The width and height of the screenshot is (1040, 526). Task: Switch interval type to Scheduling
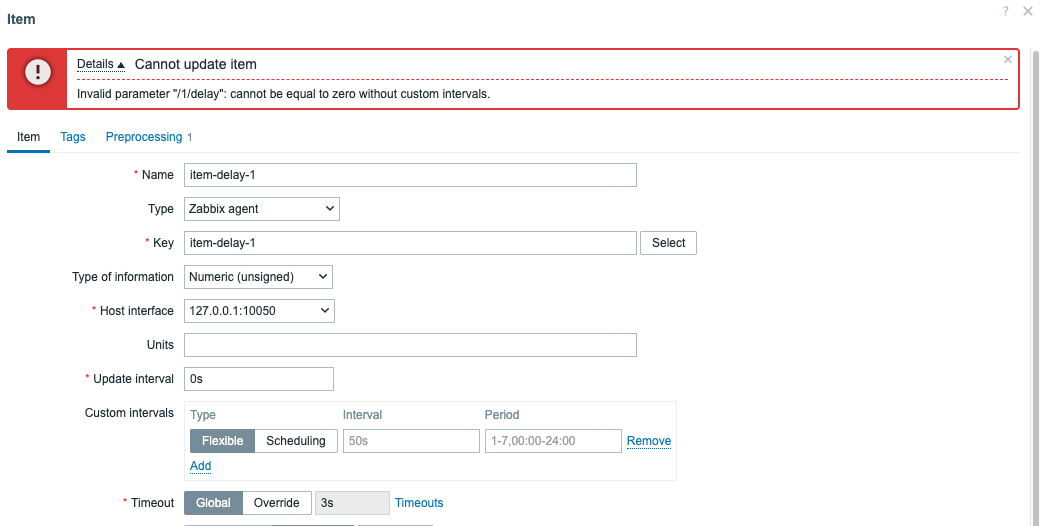click(x=295, y=441)
